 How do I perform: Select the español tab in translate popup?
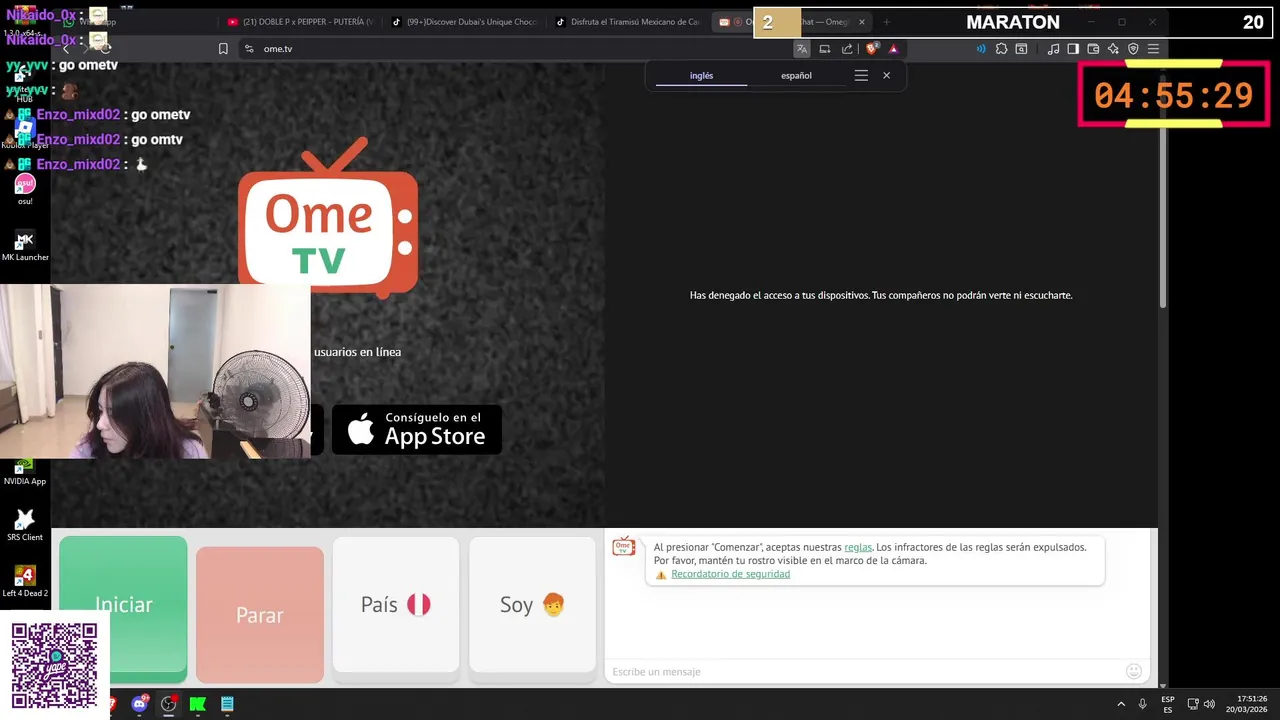[x=796, y=76]
